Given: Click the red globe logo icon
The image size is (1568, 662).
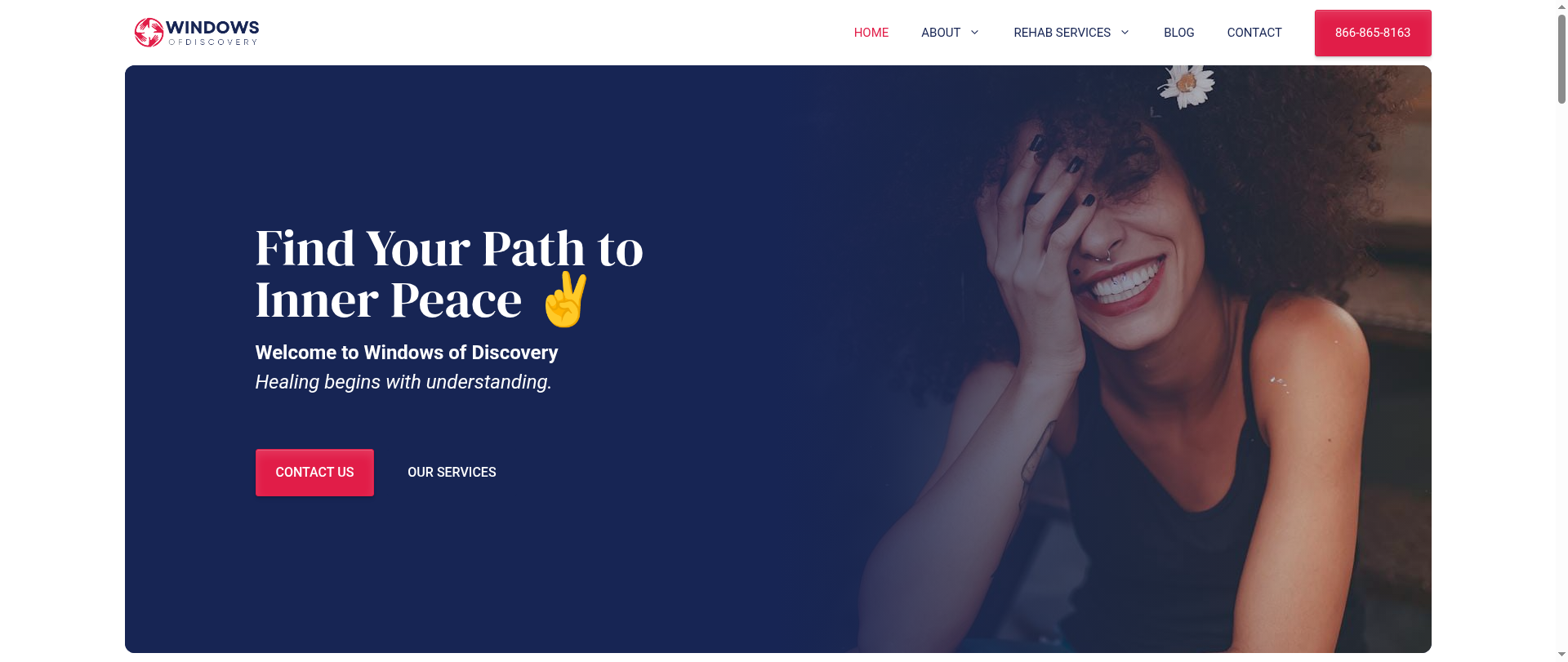Looking at the screenshot, I should 149,33.
